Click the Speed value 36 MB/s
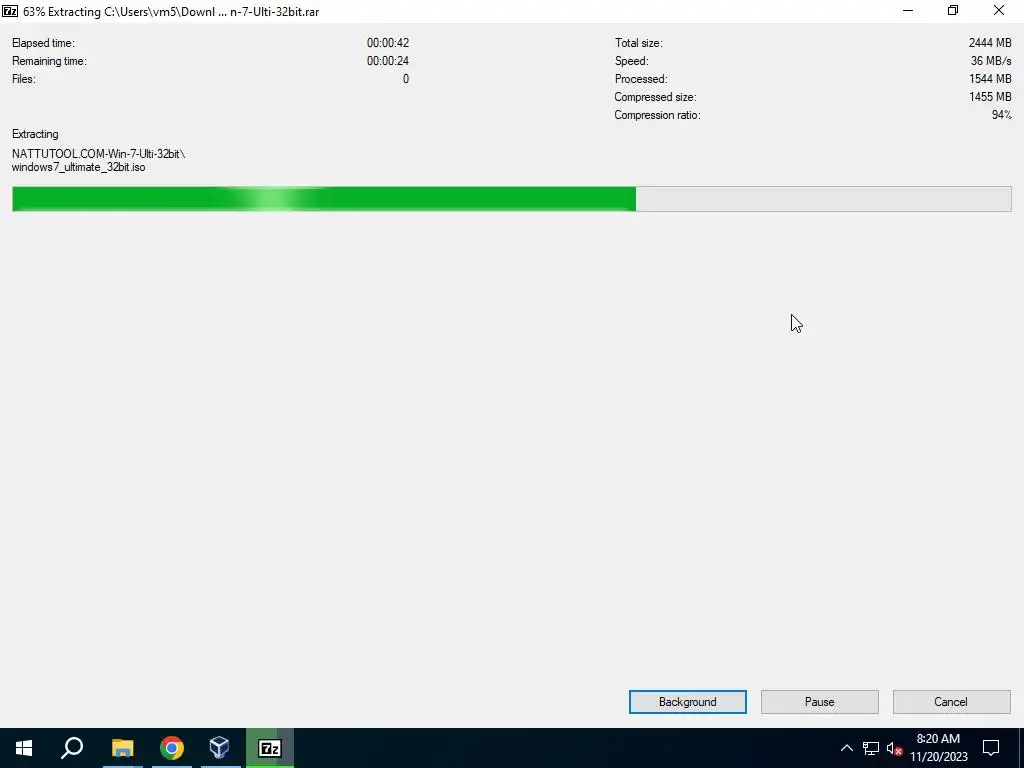Screen dimensions: 1024x768 pyautogui.click(x=991, y=61)
